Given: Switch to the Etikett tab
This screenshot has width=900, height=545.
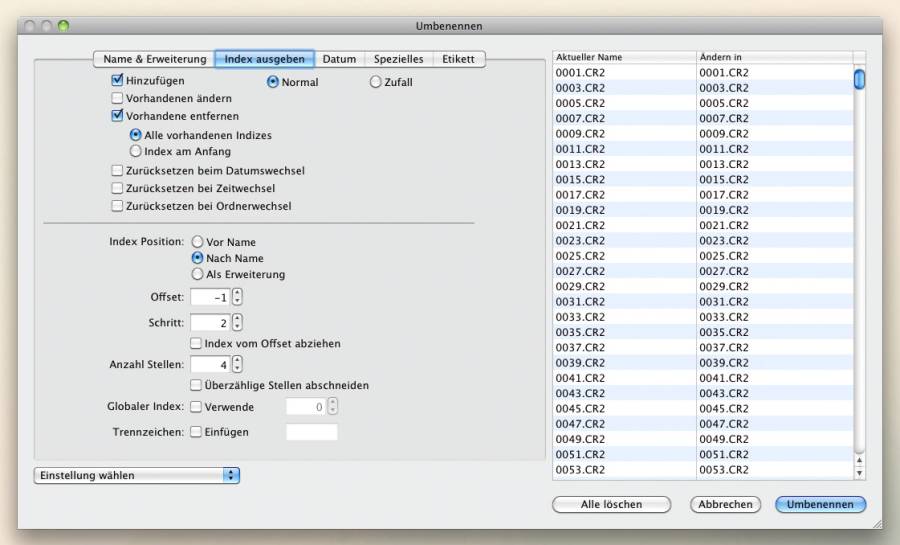Looking at the screenshot, I should click(x=458, y=59).
